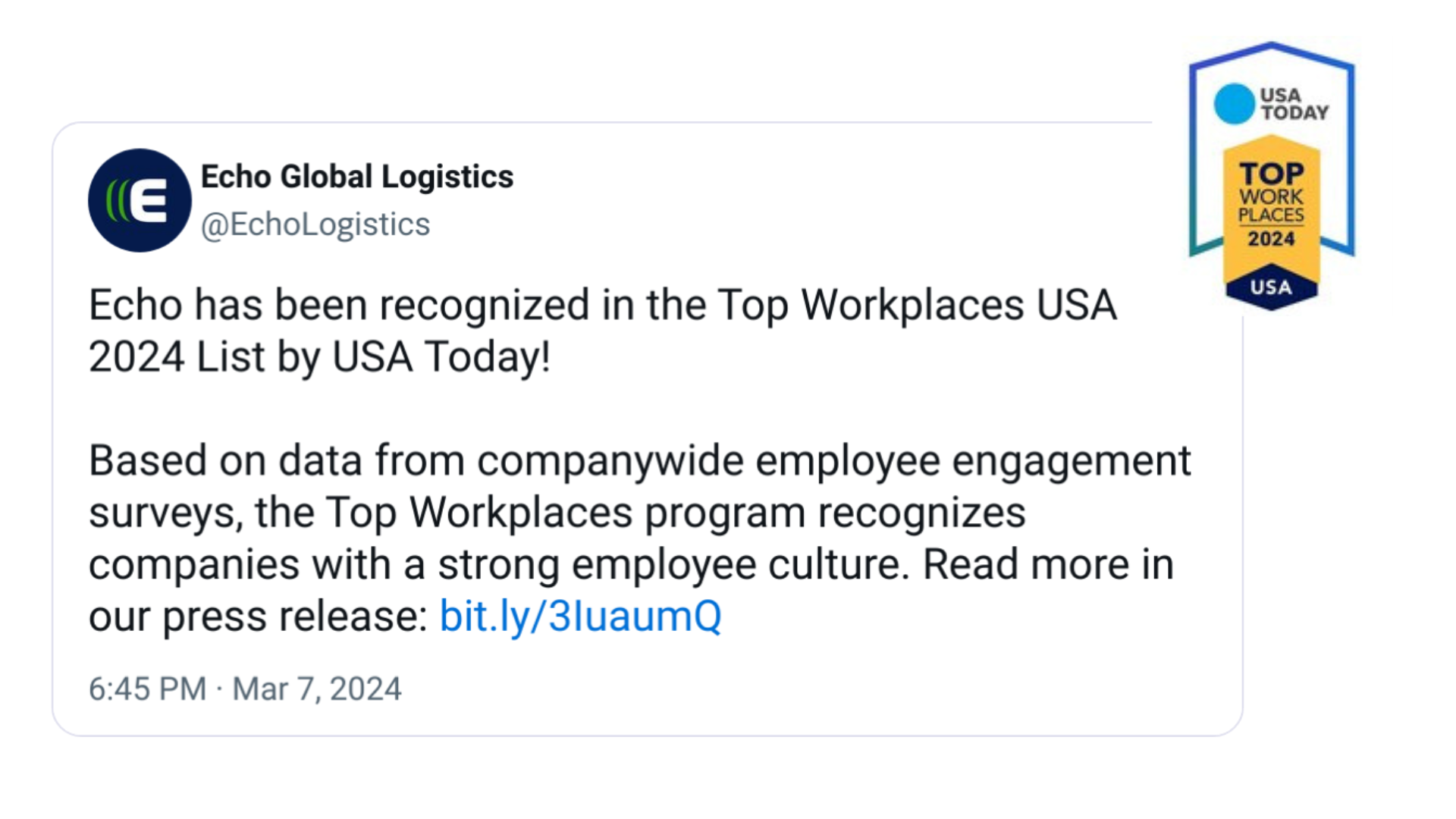Image resolution: width=1456 pixels, height=819 pixels.
Task: Click the "our press release:" text
Action: (258, 616)
